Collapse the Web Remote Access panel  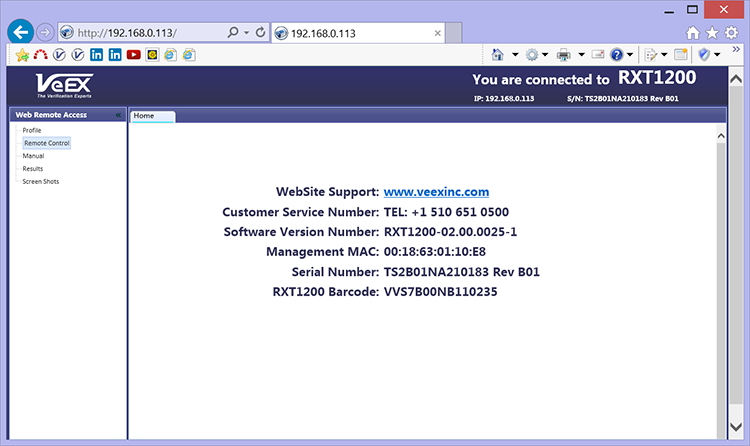click(x=118, y=115)
